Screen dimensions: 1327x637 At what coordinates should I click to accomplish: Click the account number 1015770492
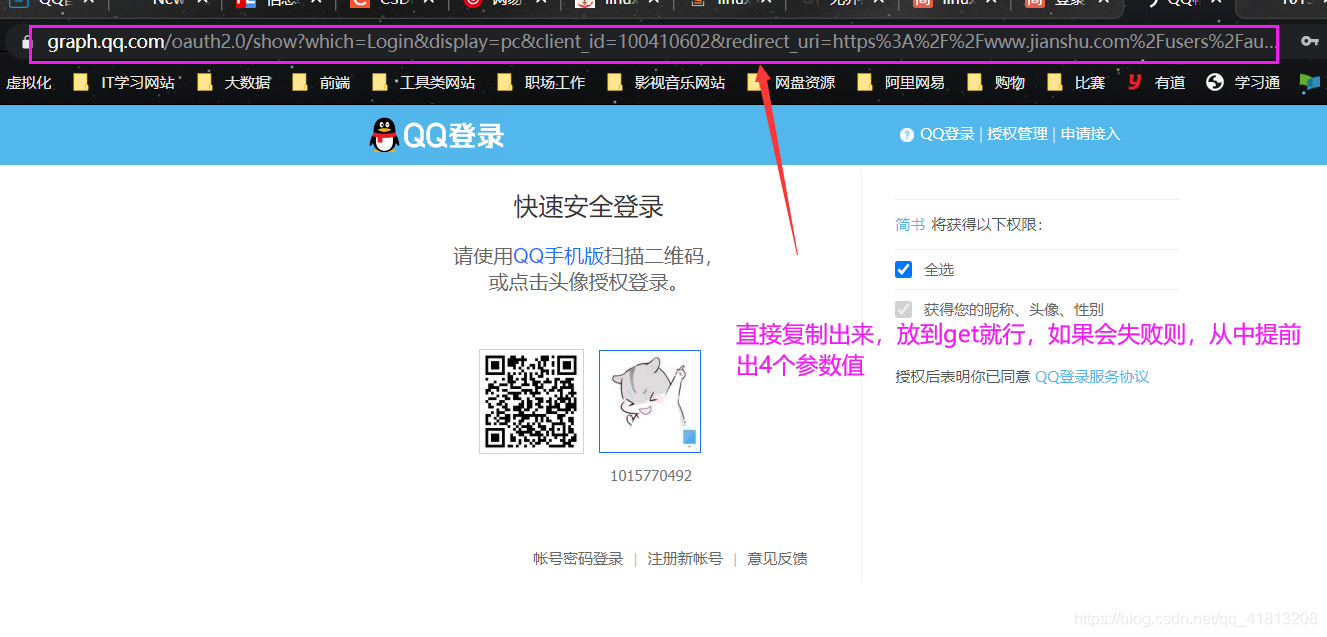(651, 476)
